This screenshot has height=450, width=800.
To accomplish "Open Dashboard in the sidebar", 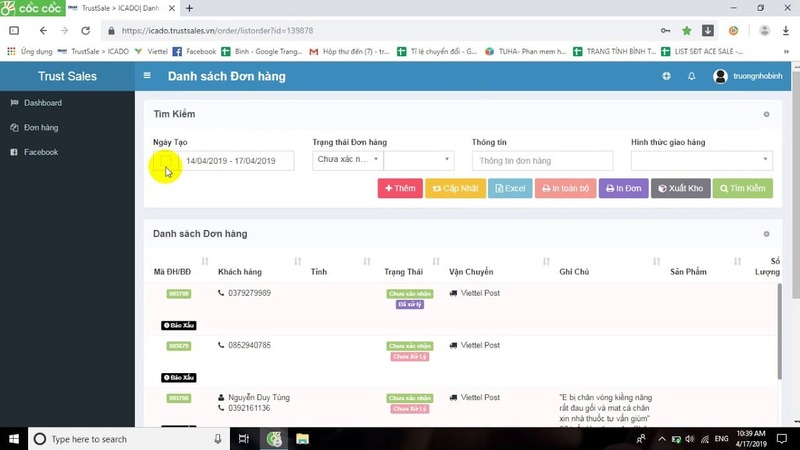I will [x=42, y=103].
